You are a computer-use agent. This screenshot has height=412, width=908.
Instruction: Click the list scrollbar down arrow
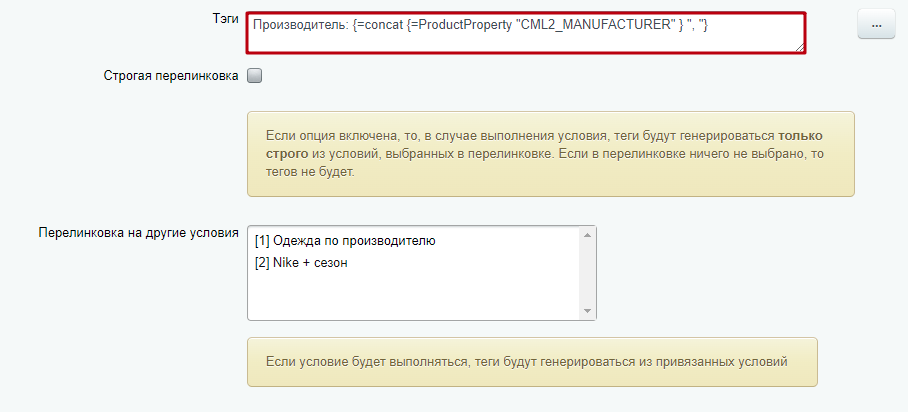[587, 311]
